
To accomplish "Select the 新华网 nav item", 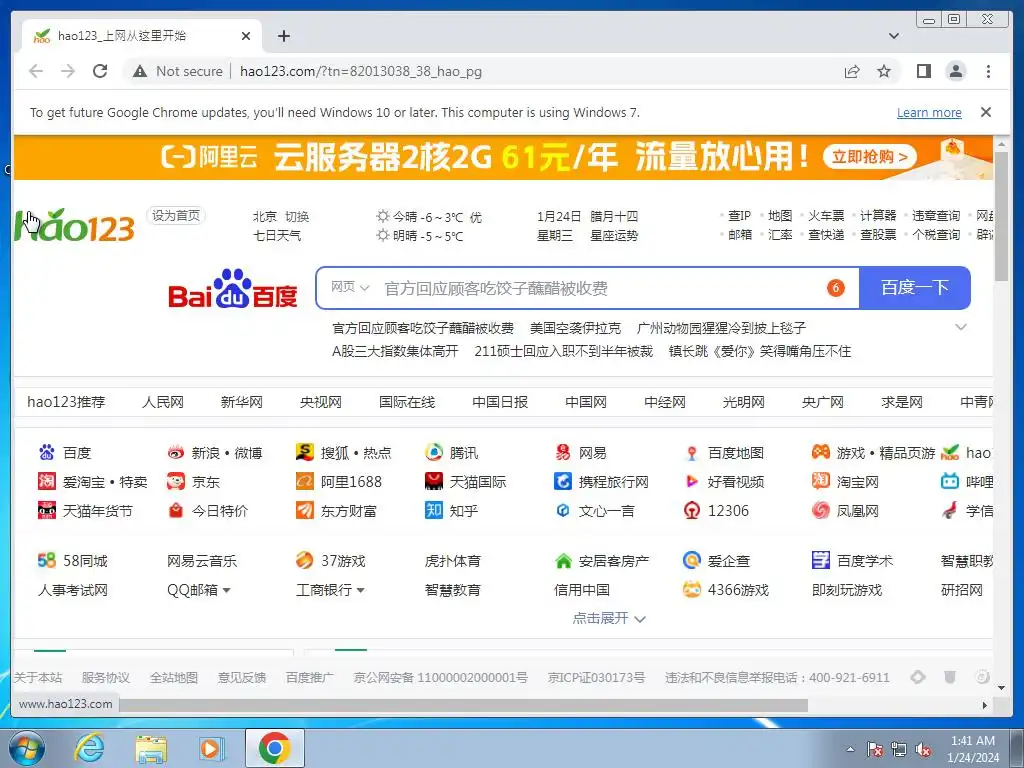I will pos(242,402).
